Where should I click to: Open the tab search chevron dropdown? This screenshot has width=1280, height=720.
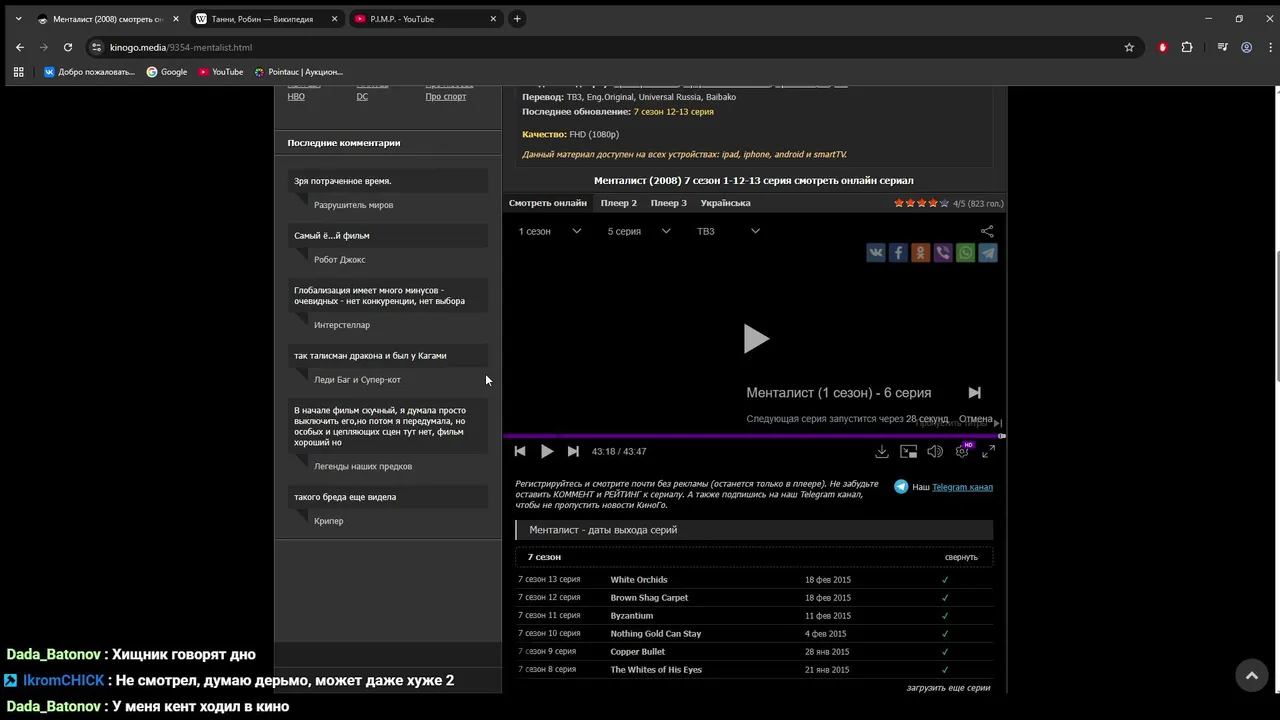point(18,19)
